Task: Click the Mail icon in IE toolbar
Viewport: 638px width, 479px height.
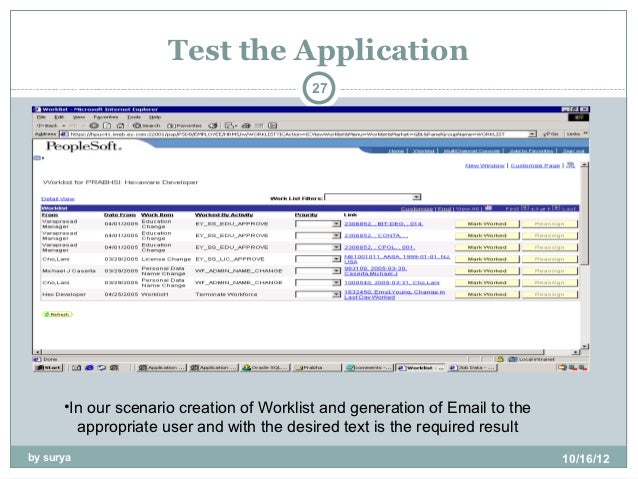Action: click(230, 126)
